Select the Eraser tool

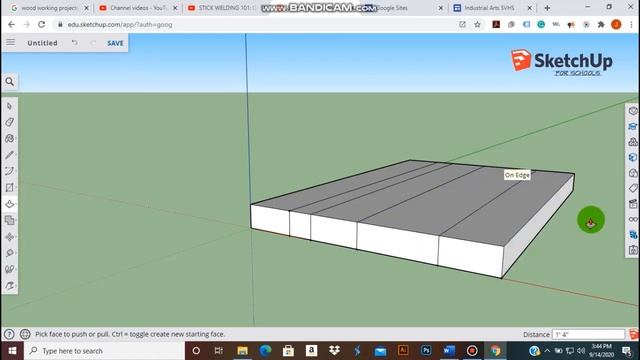point(9,122)
